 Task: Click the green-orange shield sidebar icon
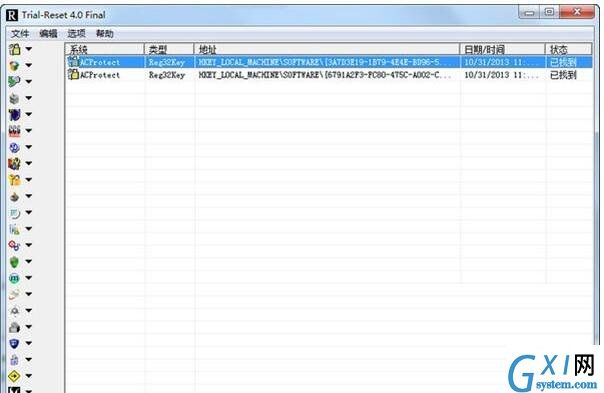click(x=15, y=66)
